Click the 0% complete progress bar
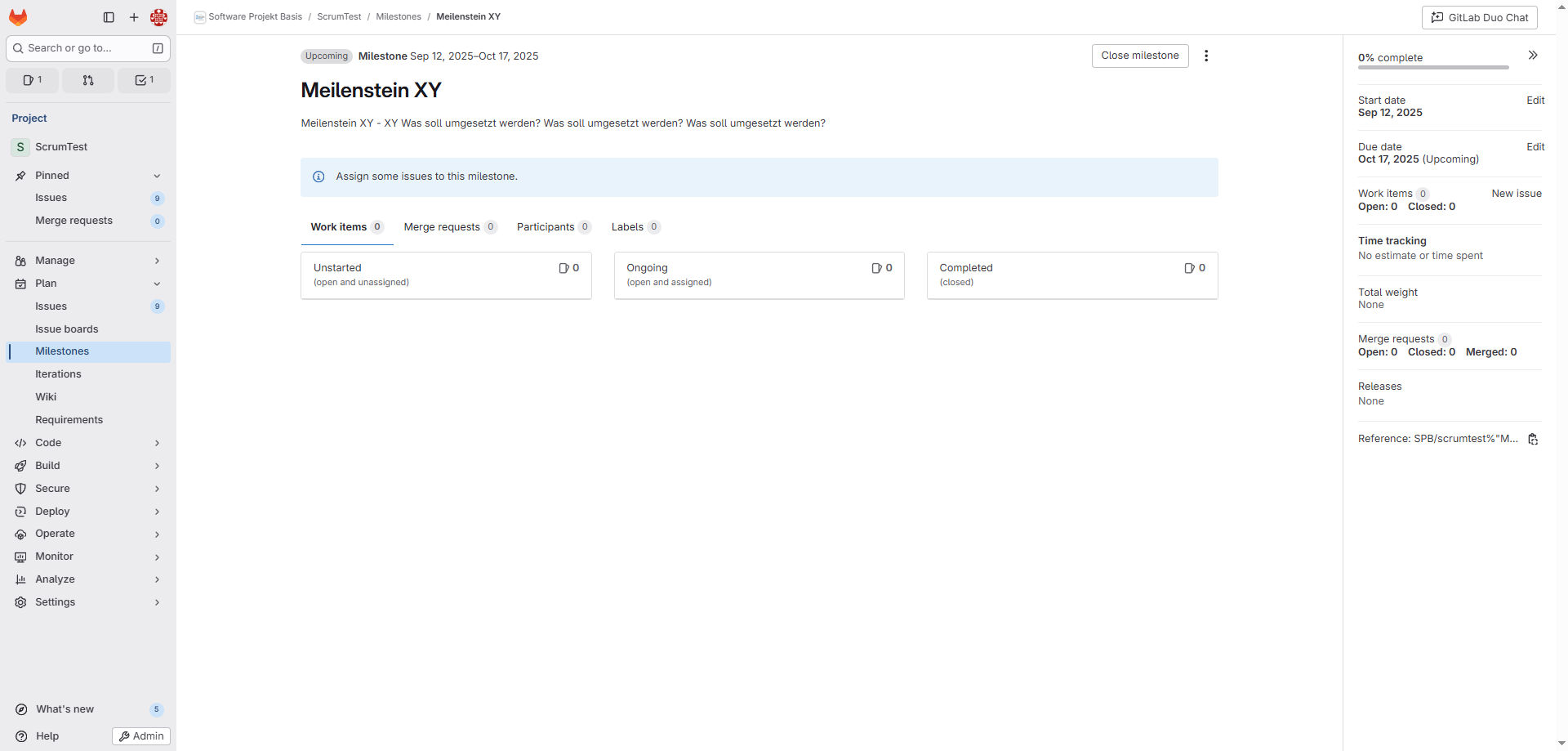 point(1433,67)
